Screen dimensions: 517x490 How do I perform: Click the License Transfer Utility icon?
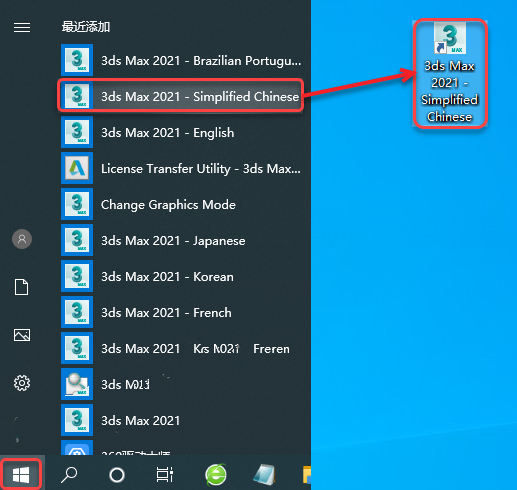[x=77, y=168]
